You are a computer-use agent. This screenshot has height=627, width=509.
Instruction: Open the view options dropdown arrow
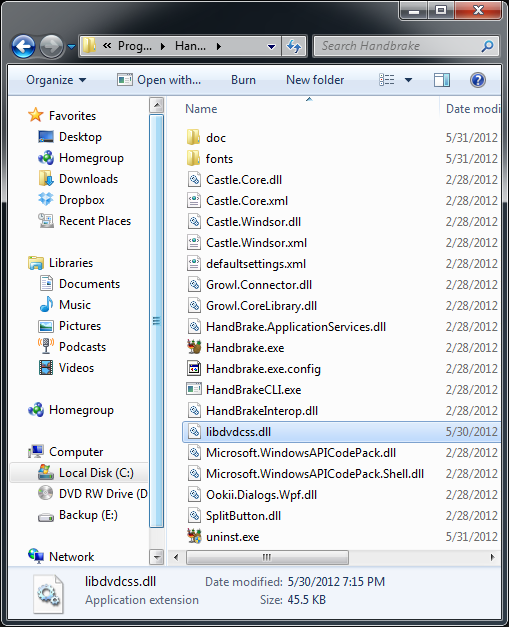coord(408,80)
